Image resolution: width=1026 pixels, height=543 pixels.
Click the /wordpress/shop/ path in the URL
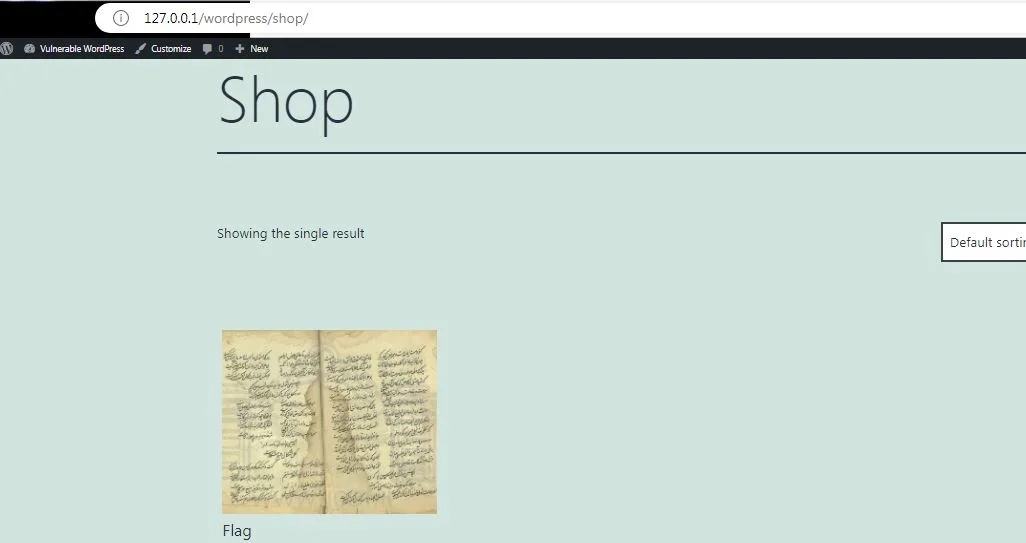[256, 18]
